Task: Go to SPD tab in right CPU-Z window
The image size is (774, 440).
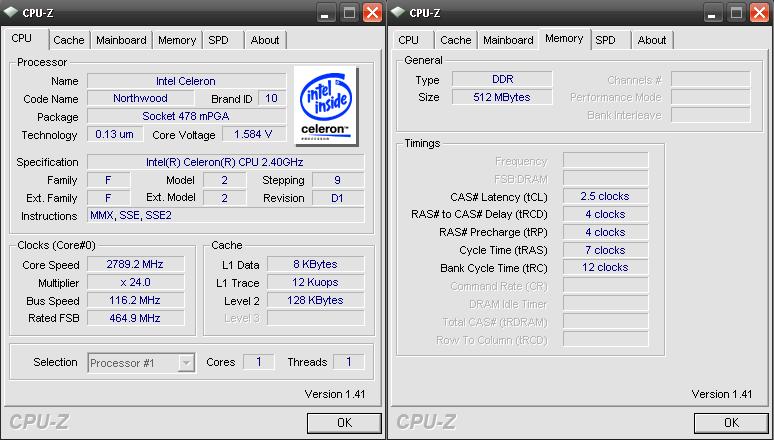Action: tap(605, 40)
